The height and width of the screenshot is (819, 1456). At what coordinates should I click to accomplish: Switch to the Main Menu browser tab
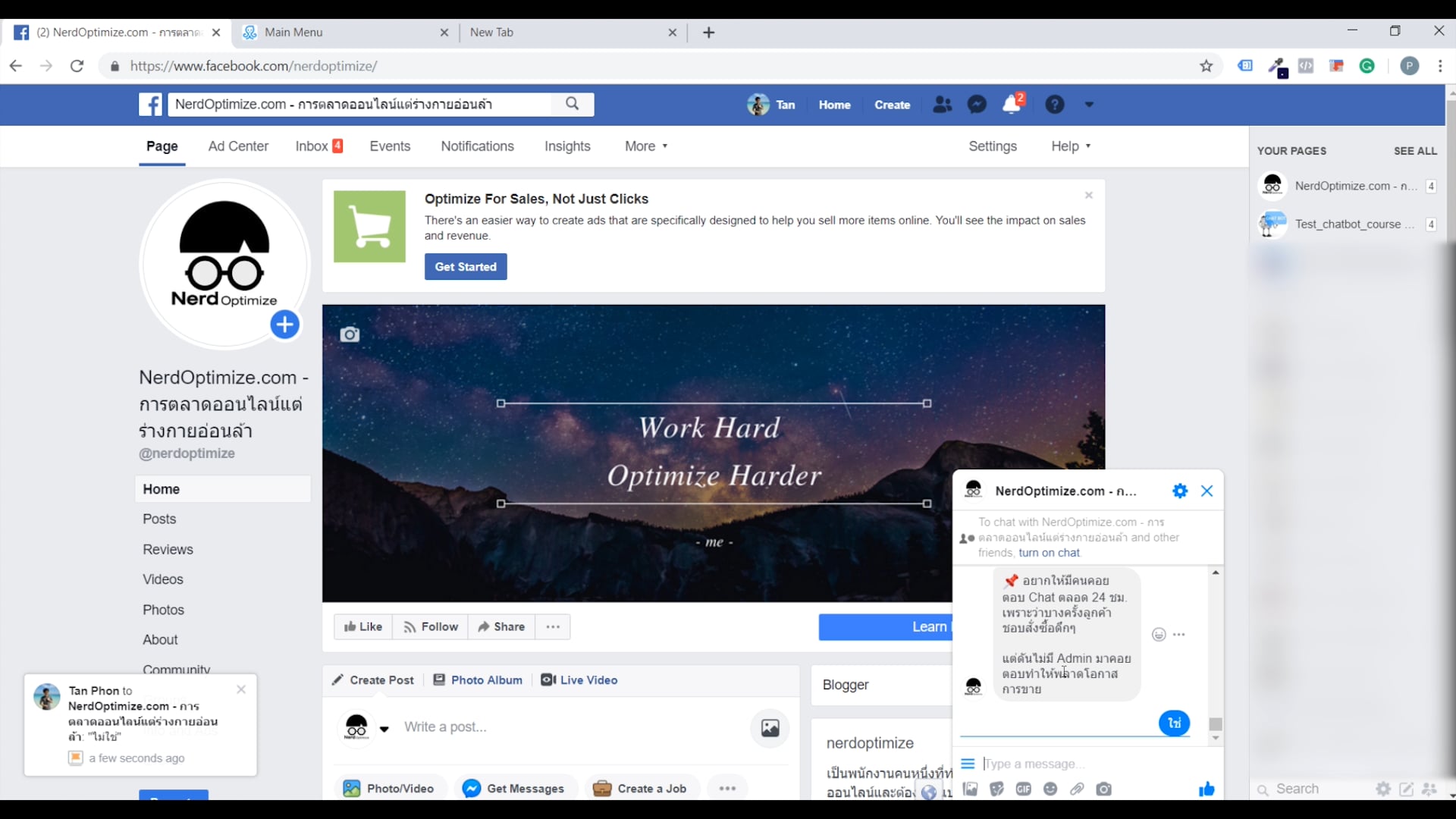click(x=346, y=32)
